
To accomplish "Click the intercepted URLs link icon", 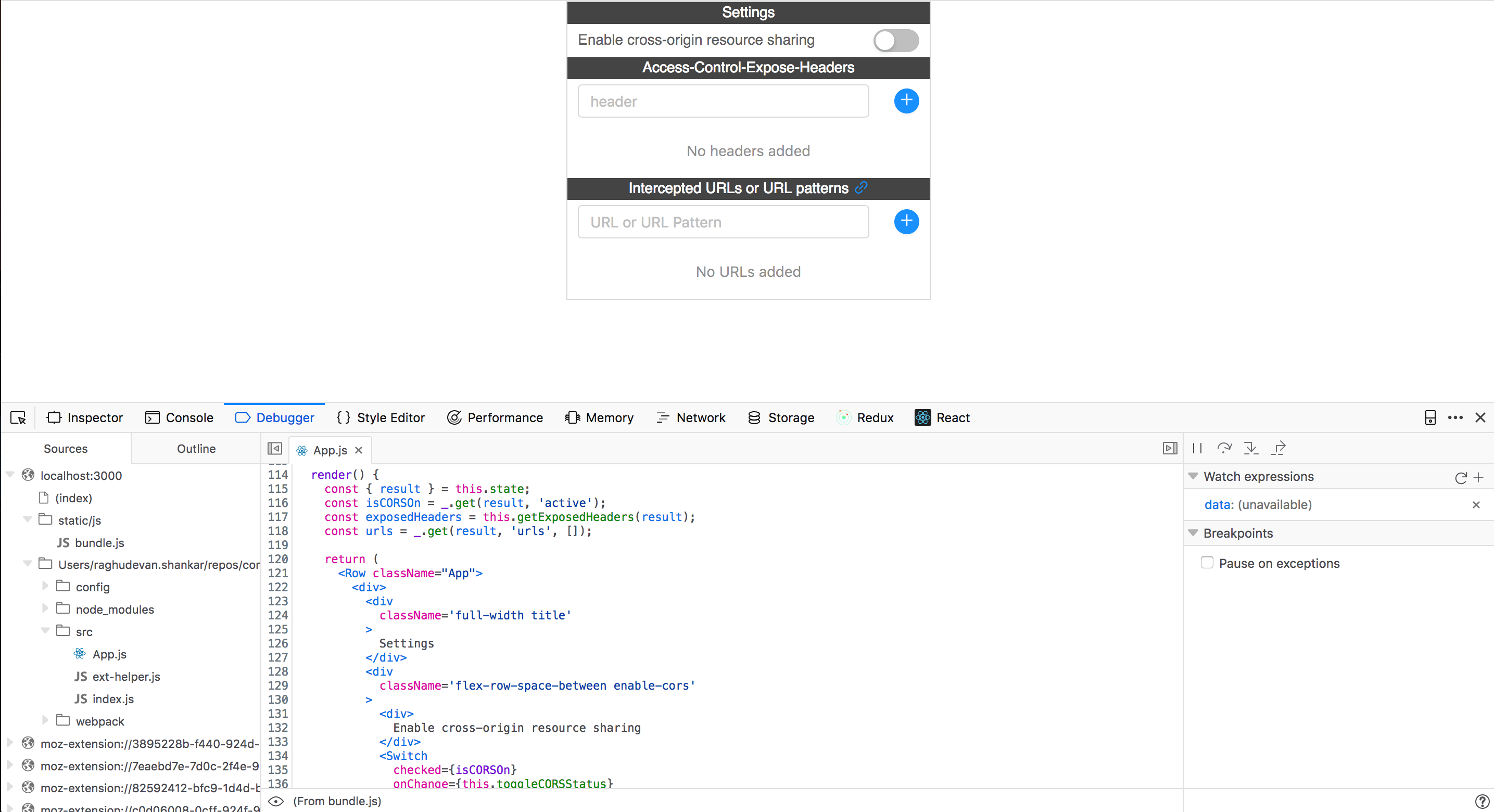I will (862, 188).
